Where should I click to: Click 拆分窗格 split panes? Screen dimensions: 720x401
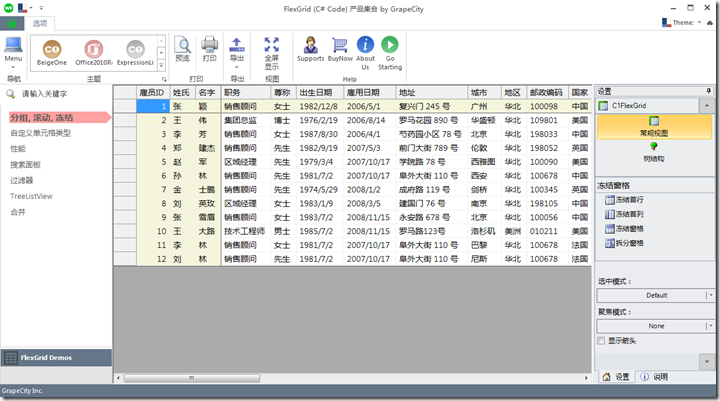coord(624,243)
